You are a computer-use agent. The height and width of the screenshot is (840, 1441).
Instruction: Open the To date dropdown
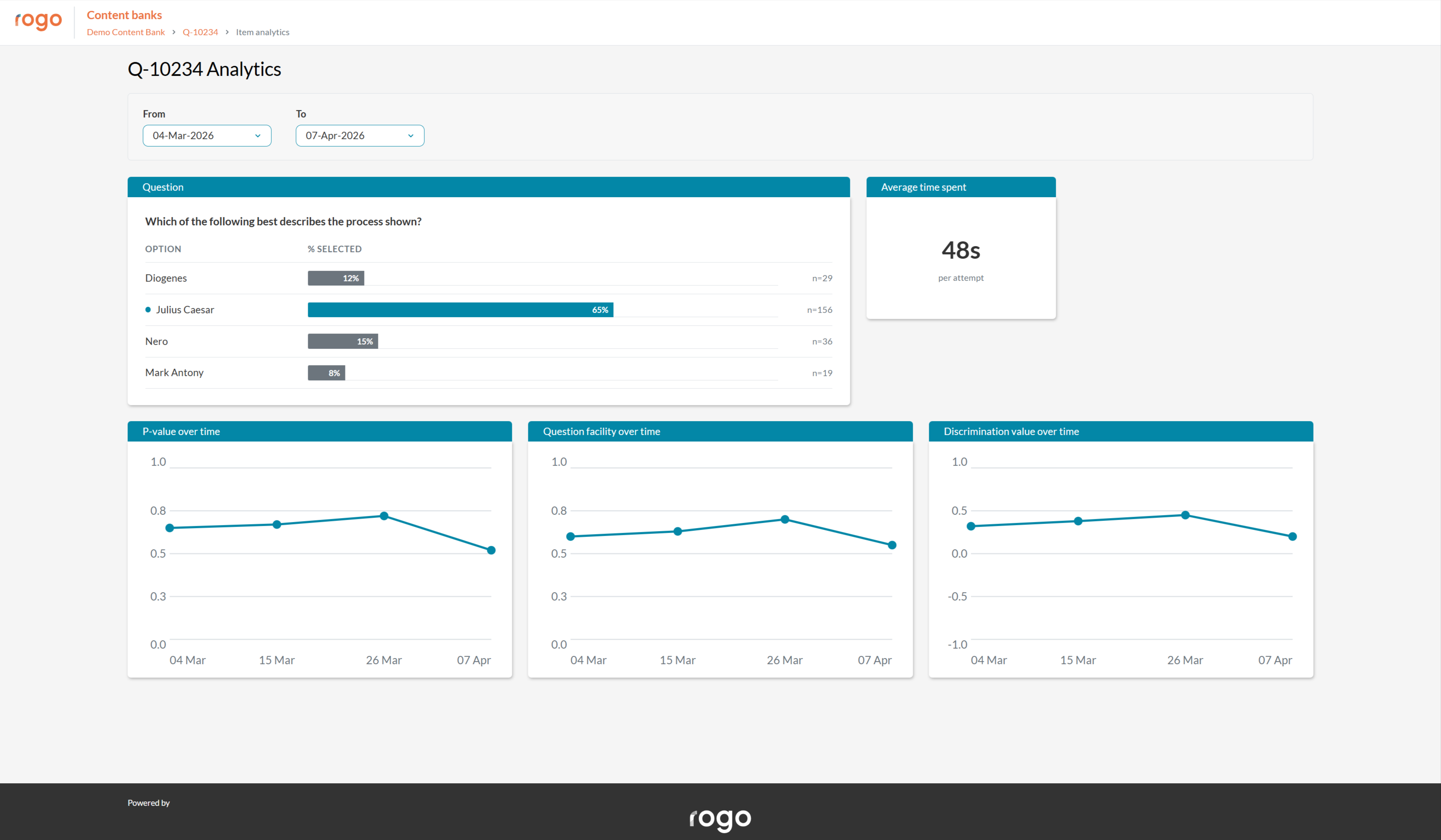point(360,136)
